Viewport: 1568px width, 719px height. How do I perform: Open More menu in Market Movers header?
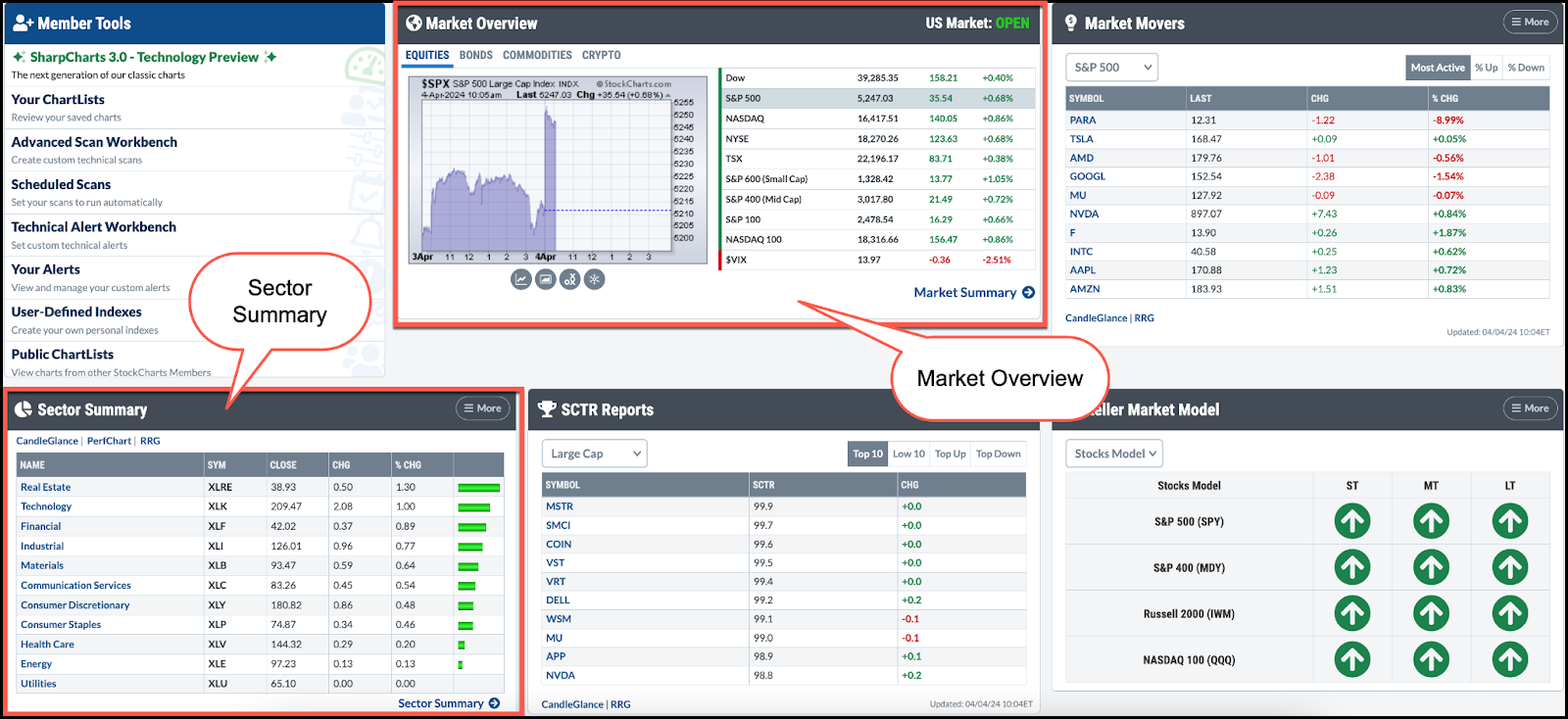[x=1530, y=22]
